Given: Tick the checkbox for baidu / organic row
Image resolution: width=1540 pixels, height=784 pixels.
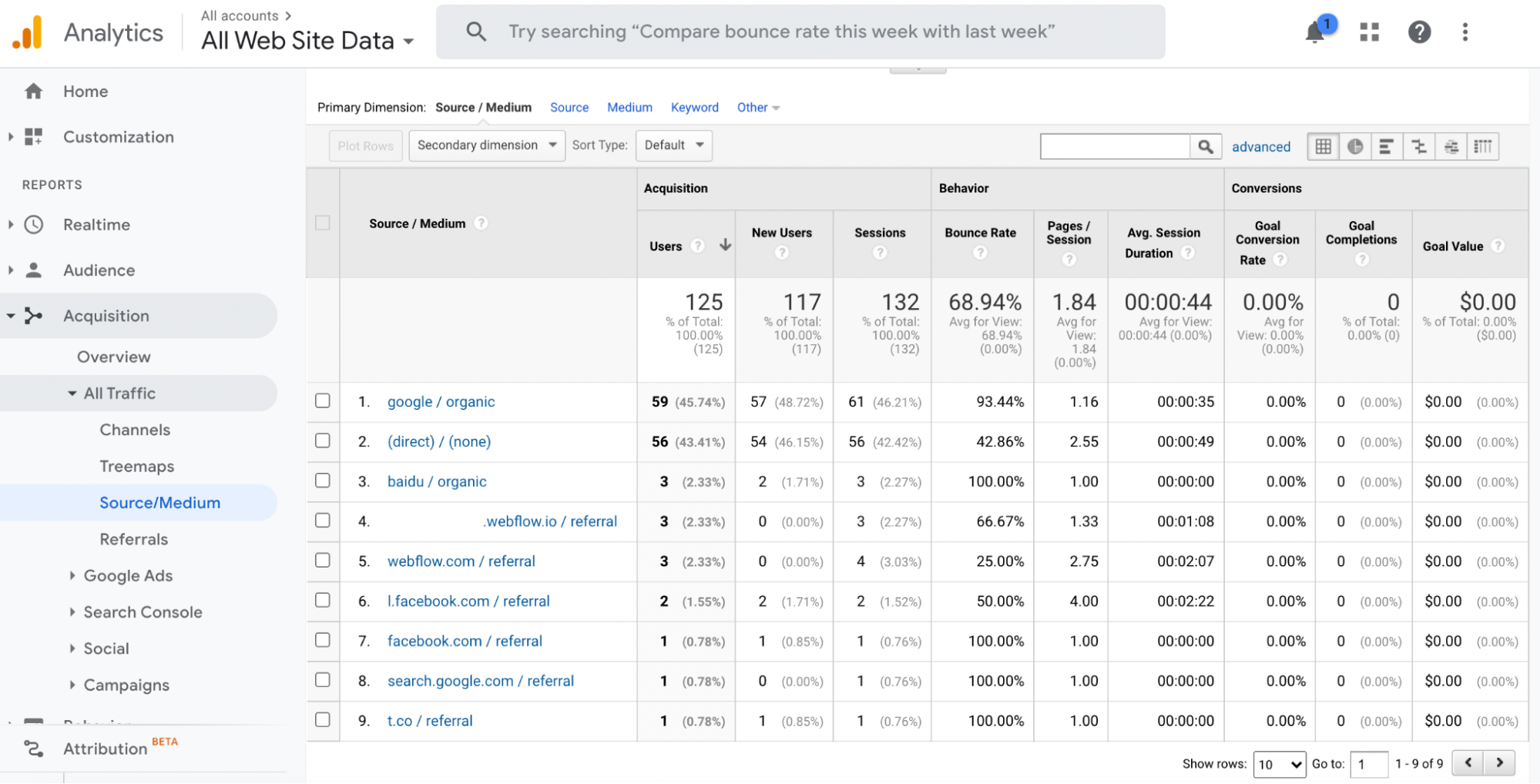Looking at the screenshot, I should (323, 481).
